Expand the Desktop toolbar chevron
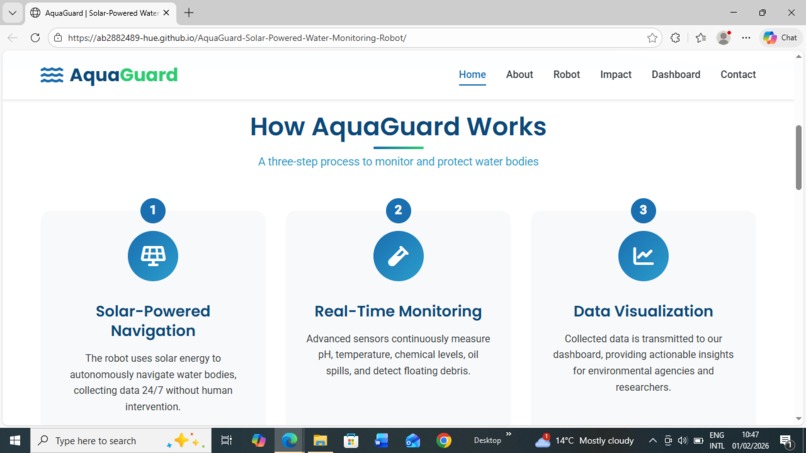The width and height of the screenshot is (806, 453). [x=508, y=434]
